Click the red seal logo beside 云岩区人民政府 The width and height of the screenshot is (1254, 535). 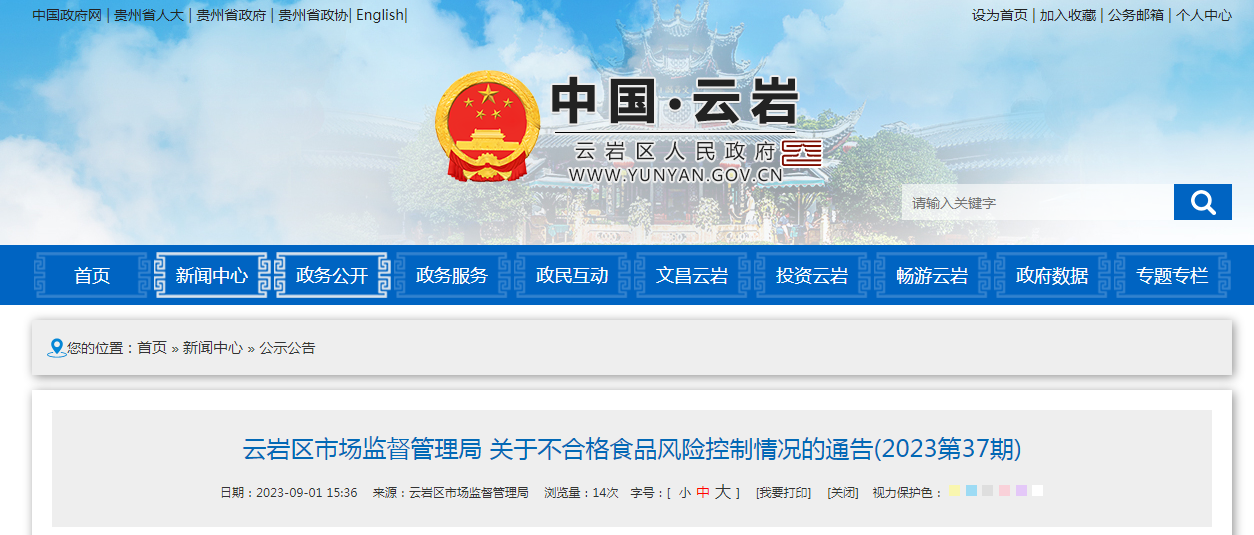pyautogui.click(x=802, y=153)
